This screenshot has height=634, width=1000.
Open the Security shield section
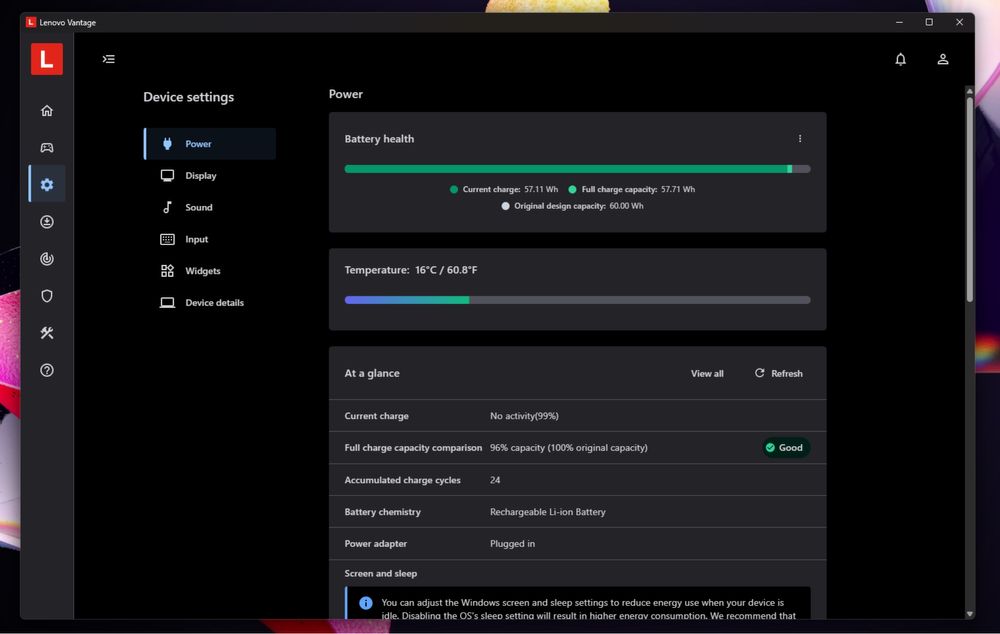(x=47, y=295)
